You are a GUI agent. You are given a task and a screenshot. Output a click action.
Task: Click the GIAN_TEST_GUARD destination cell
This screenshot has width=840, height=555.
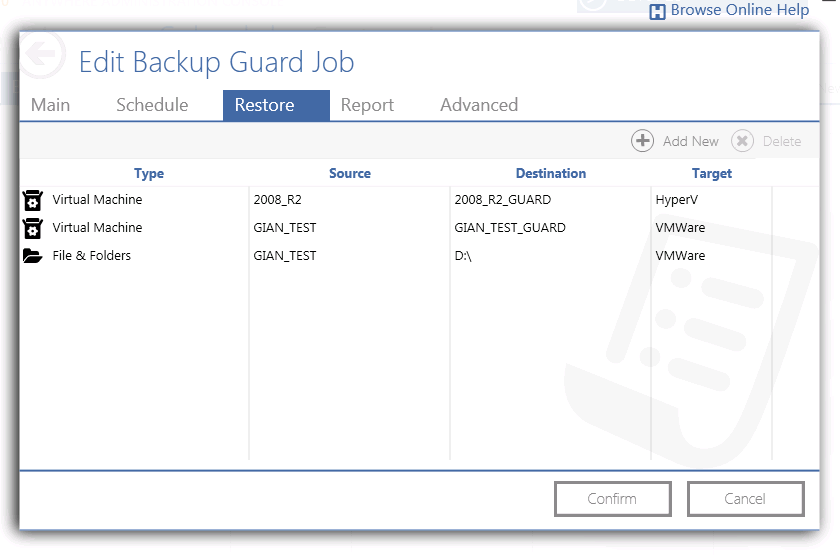[x=510, y=228]
